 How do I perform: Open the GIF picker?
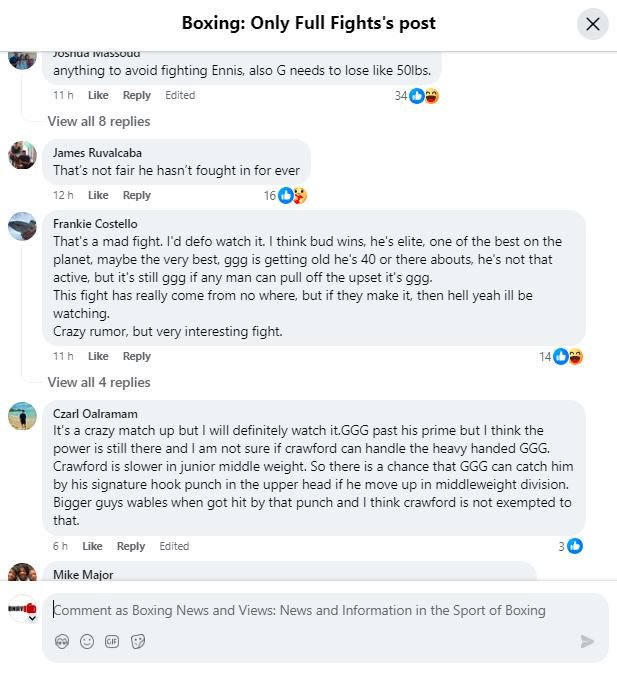(112, 641)
